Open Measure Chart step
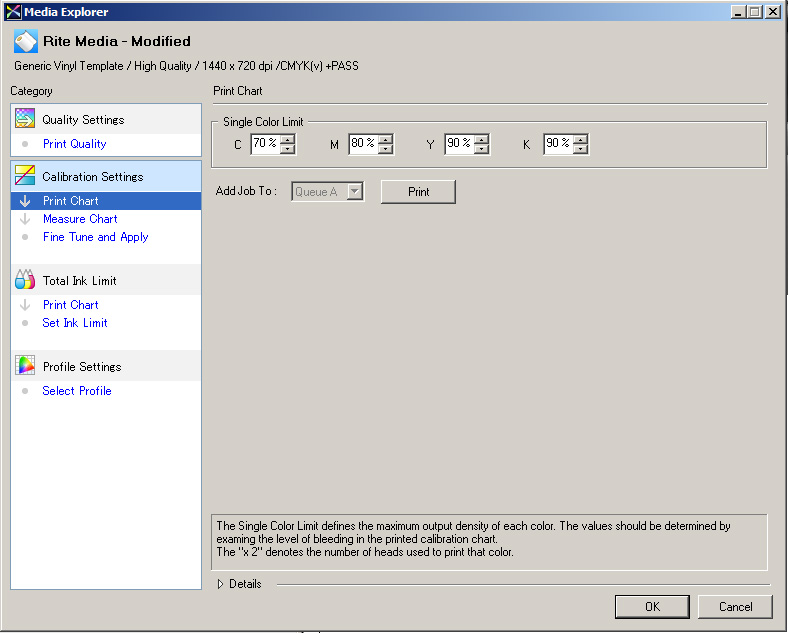The height and width of the screenshot is (633, 788). (80, 219)
